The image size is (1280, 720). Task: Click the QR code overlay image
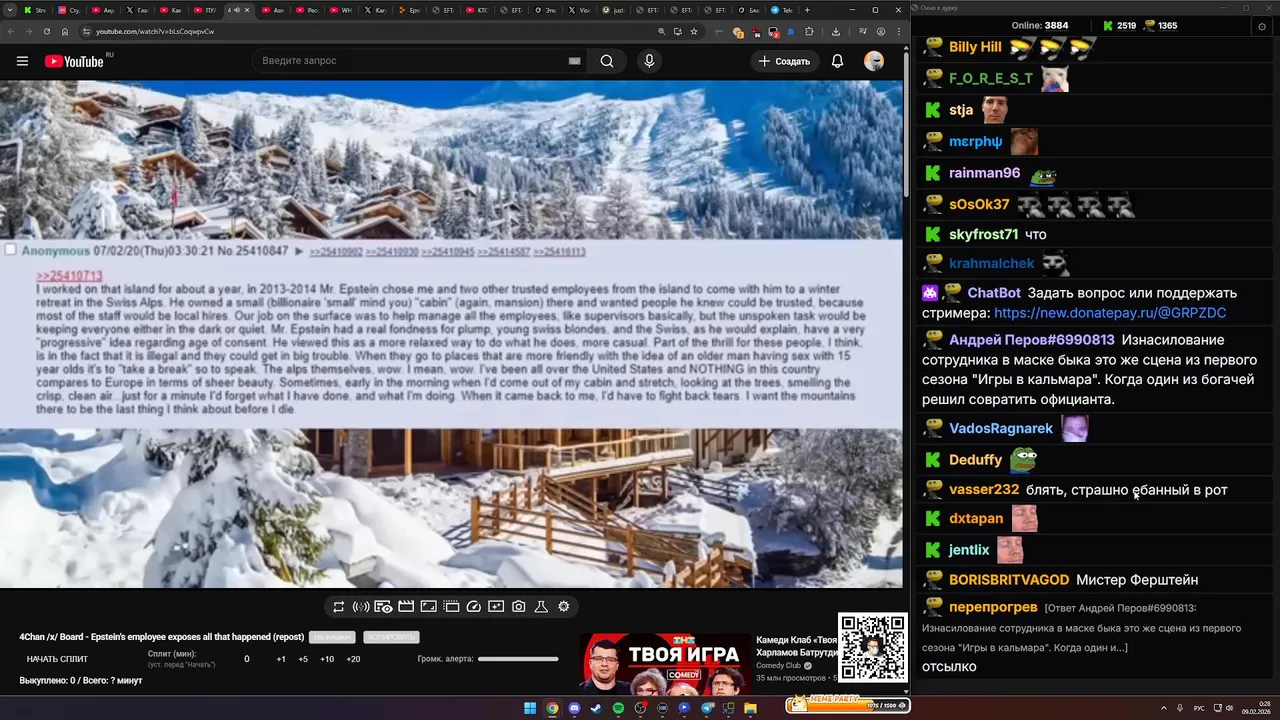pos(873,648)
